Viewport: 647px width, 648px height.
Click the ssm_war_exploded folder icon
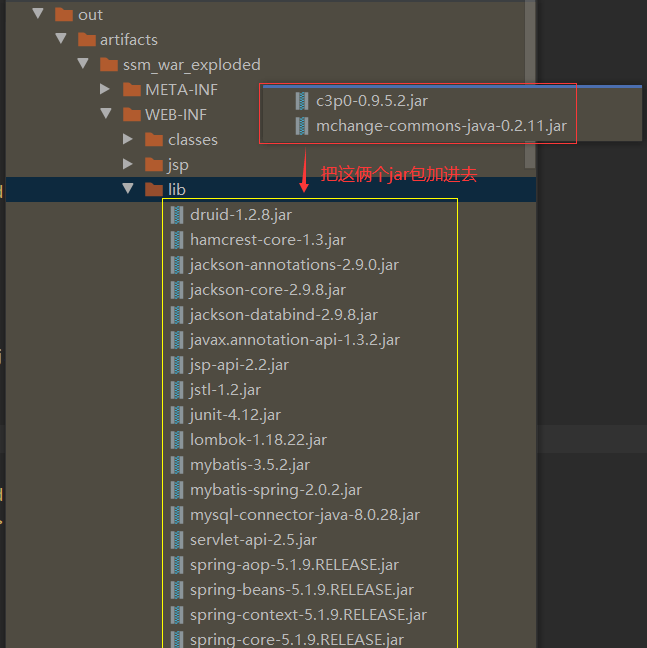(109, 64)
